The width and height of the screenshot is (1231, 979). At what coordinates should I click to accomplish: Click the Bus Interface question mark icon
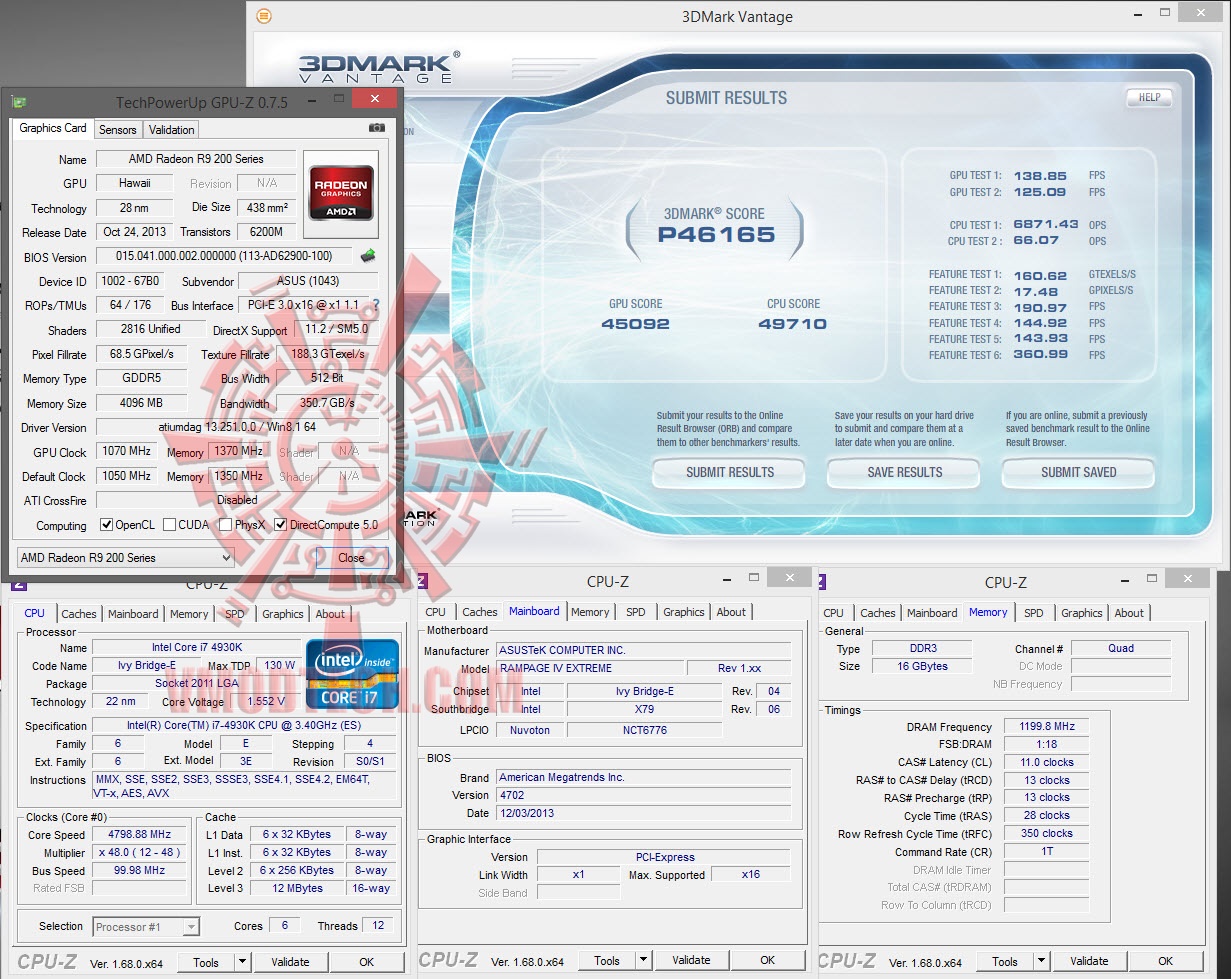click(376, 305)
